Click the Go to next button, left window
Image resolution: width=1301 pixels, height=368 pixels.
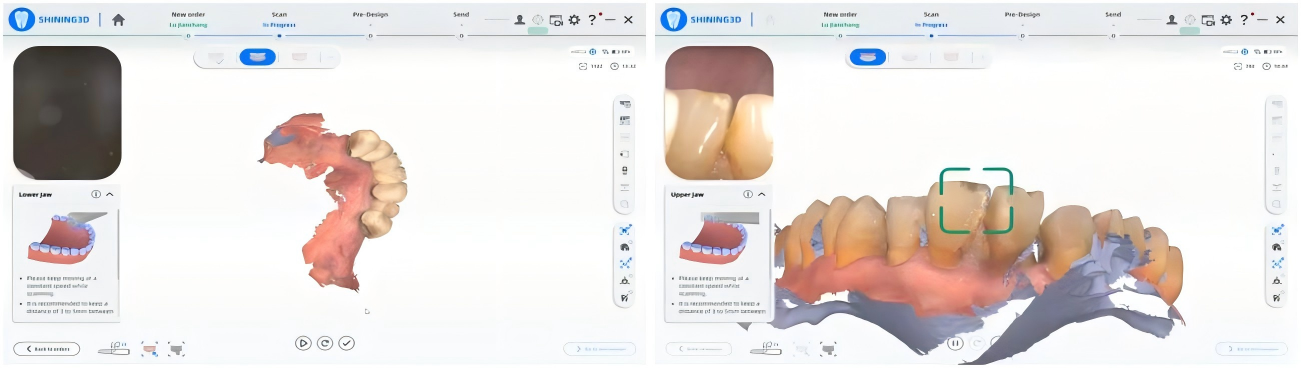coord(599,348)
